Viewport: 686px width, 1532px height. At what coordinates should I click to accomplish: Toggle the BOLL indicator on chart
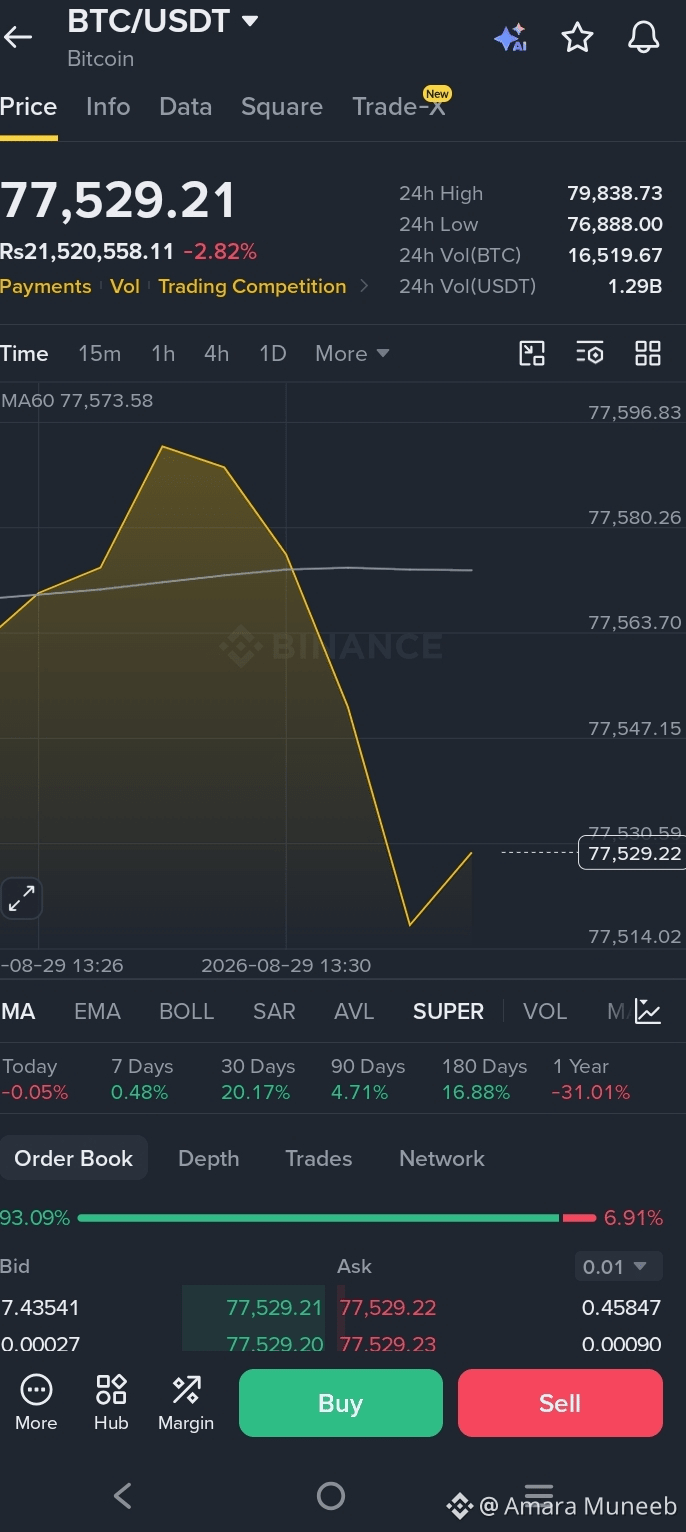point(187,1011)
